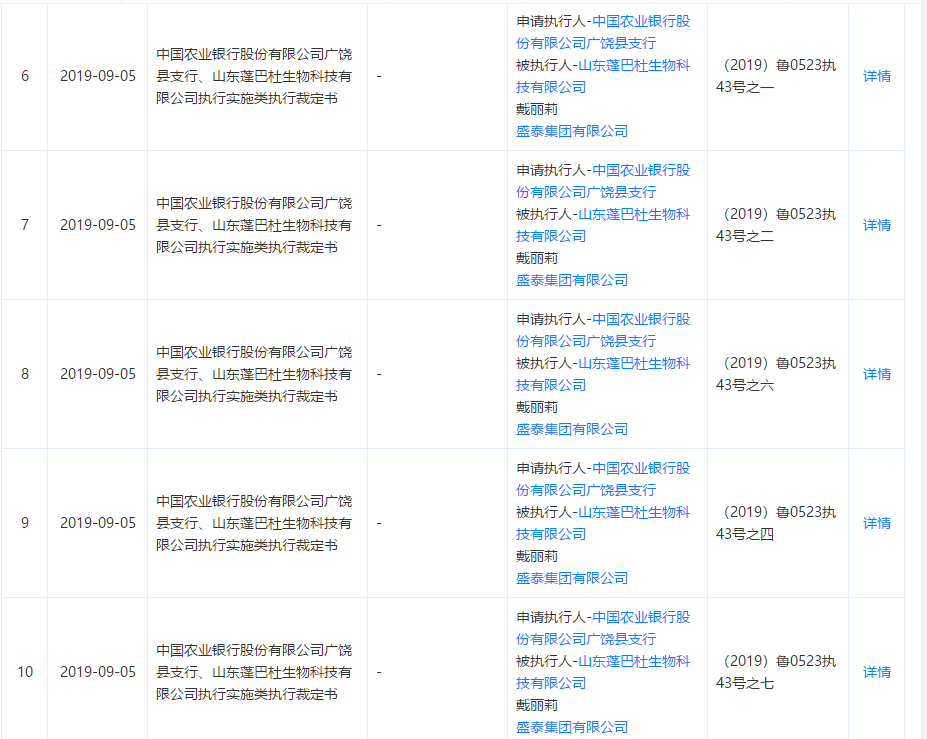Click the row index number 6
The height and width of the screenshot is (739, 927).
(x=25, y=76)
